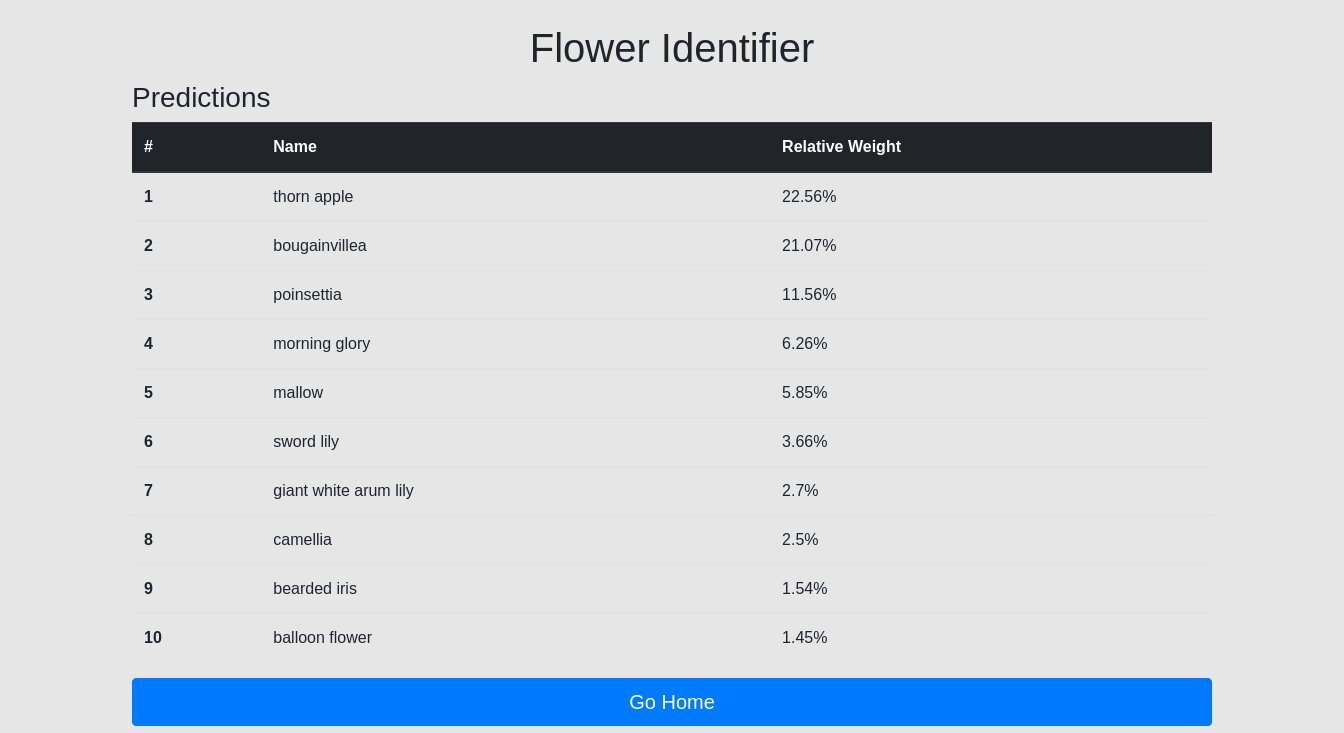Select the bearded iris name

point(315,589)
